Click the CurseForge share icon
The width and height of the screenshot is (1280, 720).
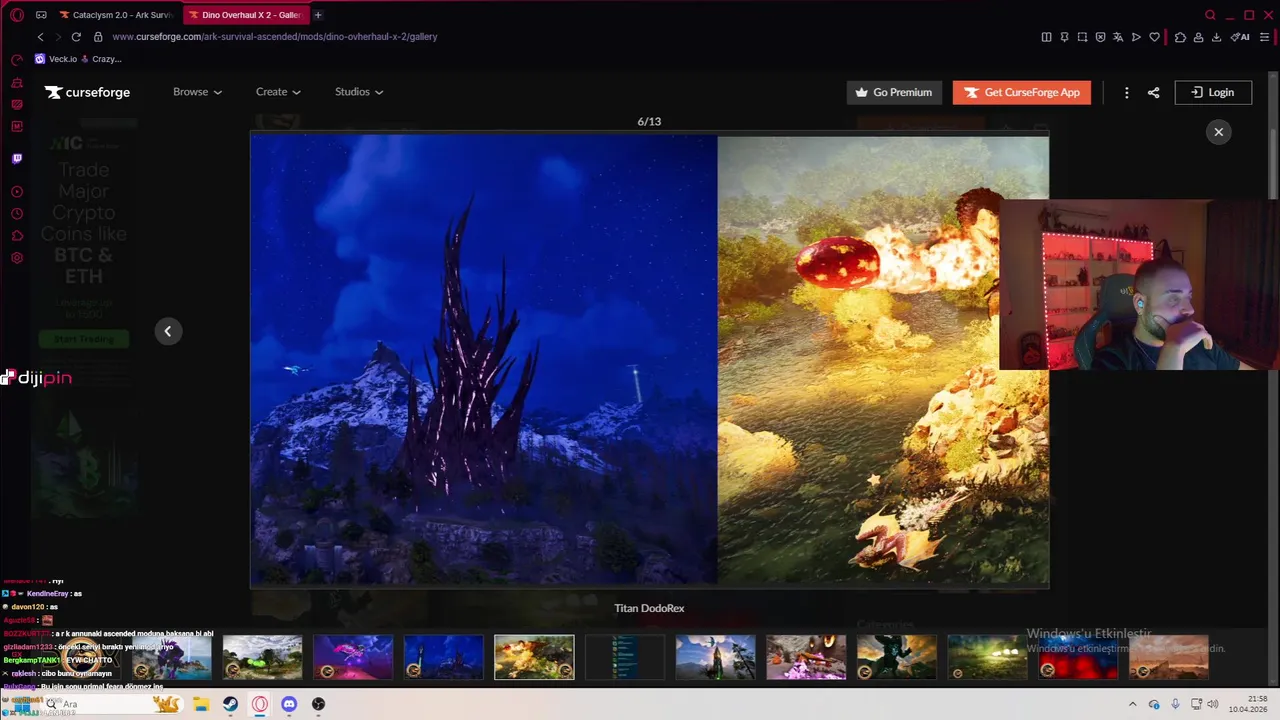(1153, 92)
